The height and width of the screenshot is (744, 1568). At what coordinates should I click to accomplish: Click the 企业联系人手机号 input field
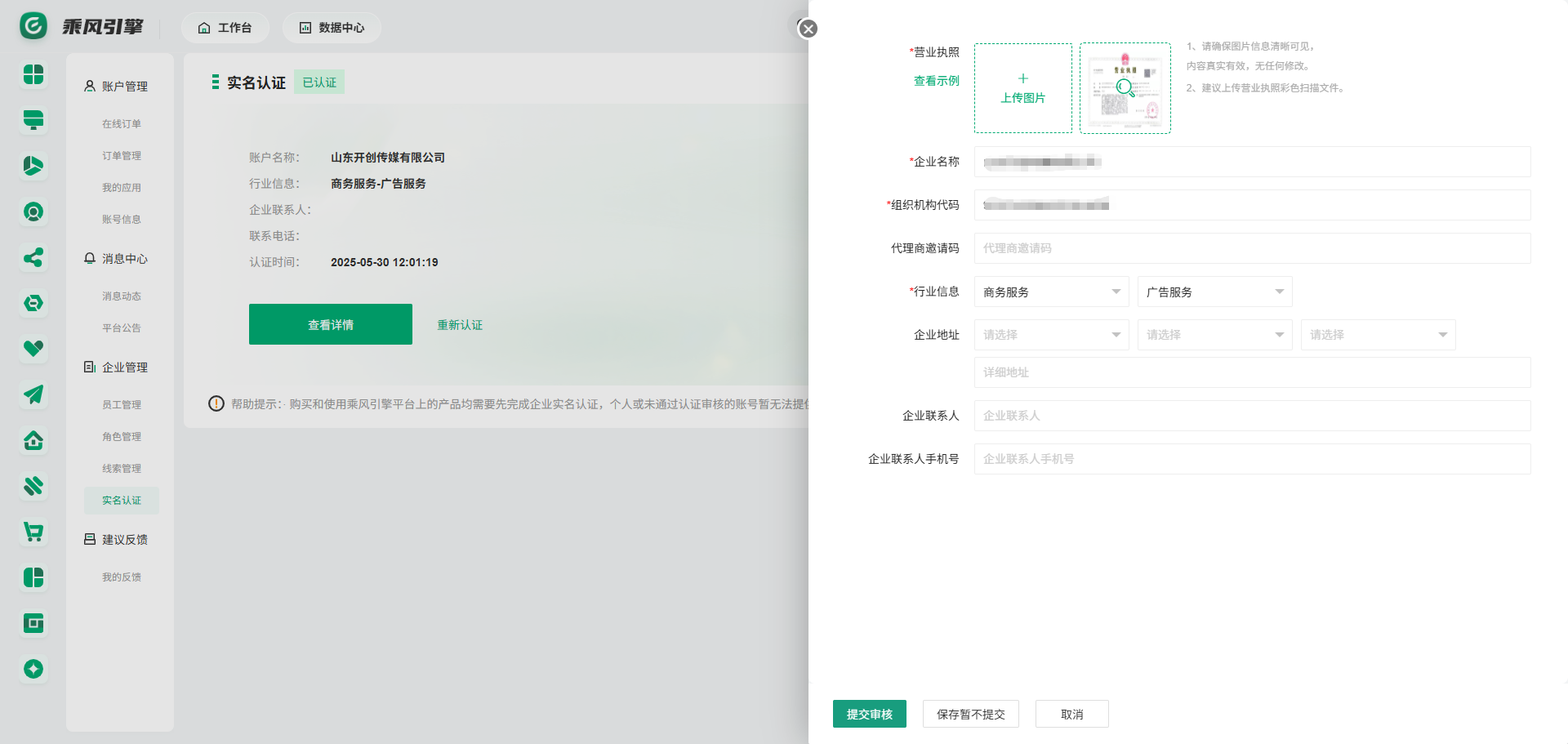1252,459
